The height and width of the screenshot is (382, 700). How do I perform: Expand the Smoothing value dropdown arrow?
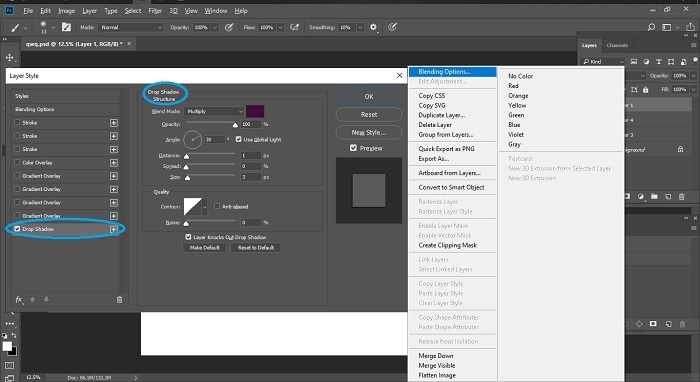[360, 27]
